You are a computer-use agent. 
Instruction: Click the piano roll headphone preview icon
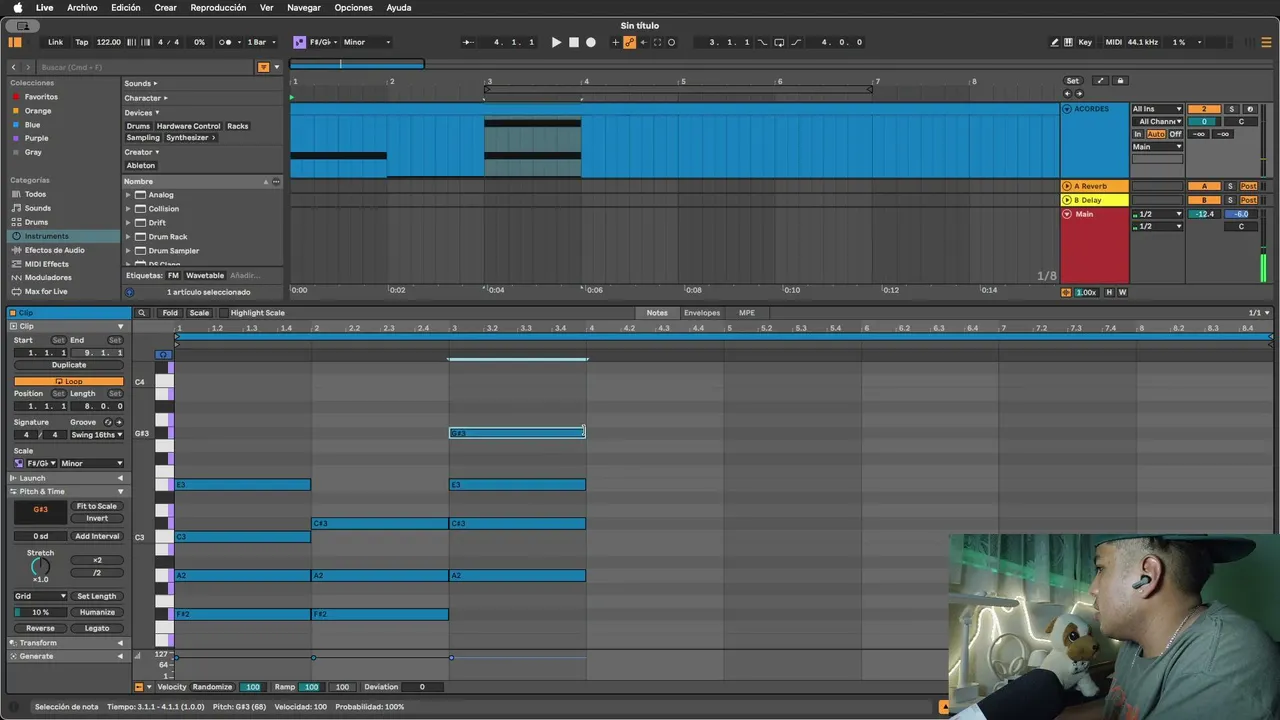163,354
